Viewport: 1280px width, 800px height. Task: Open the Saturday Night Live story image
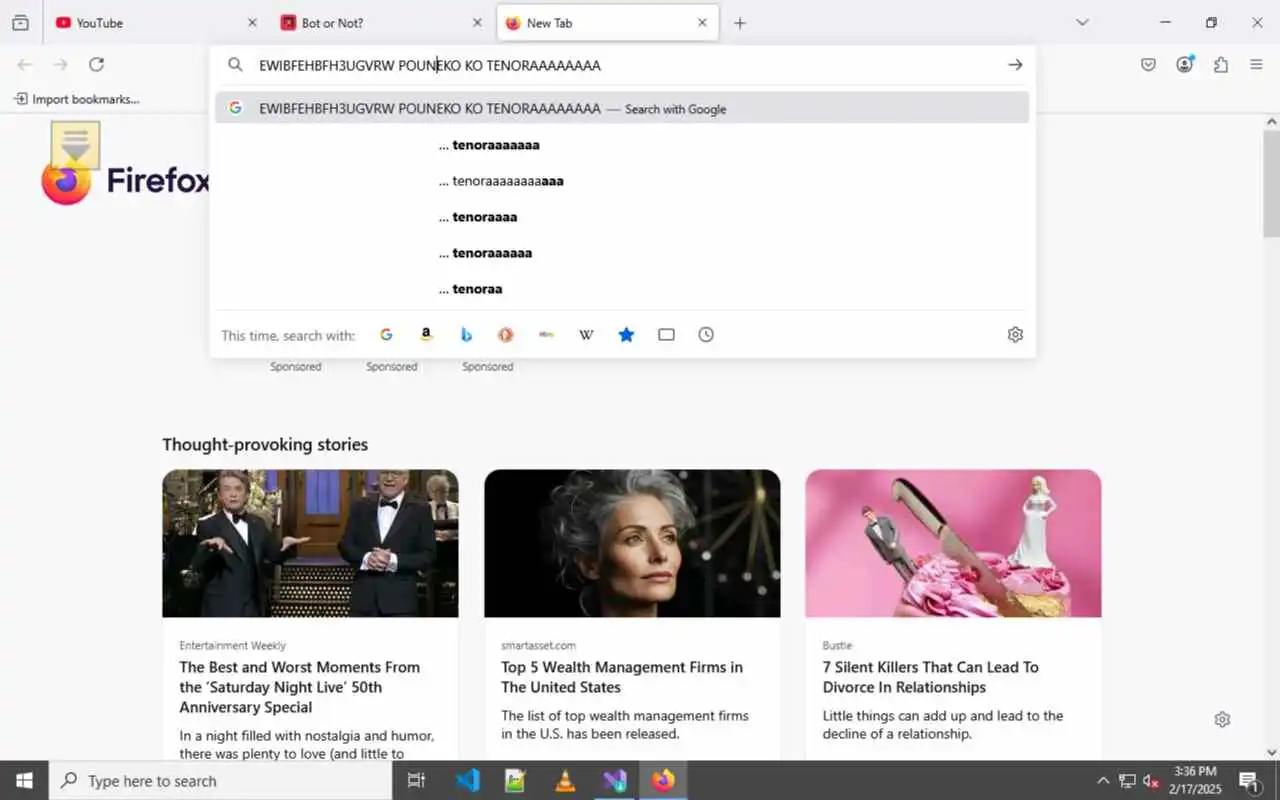tap(310, 543)
